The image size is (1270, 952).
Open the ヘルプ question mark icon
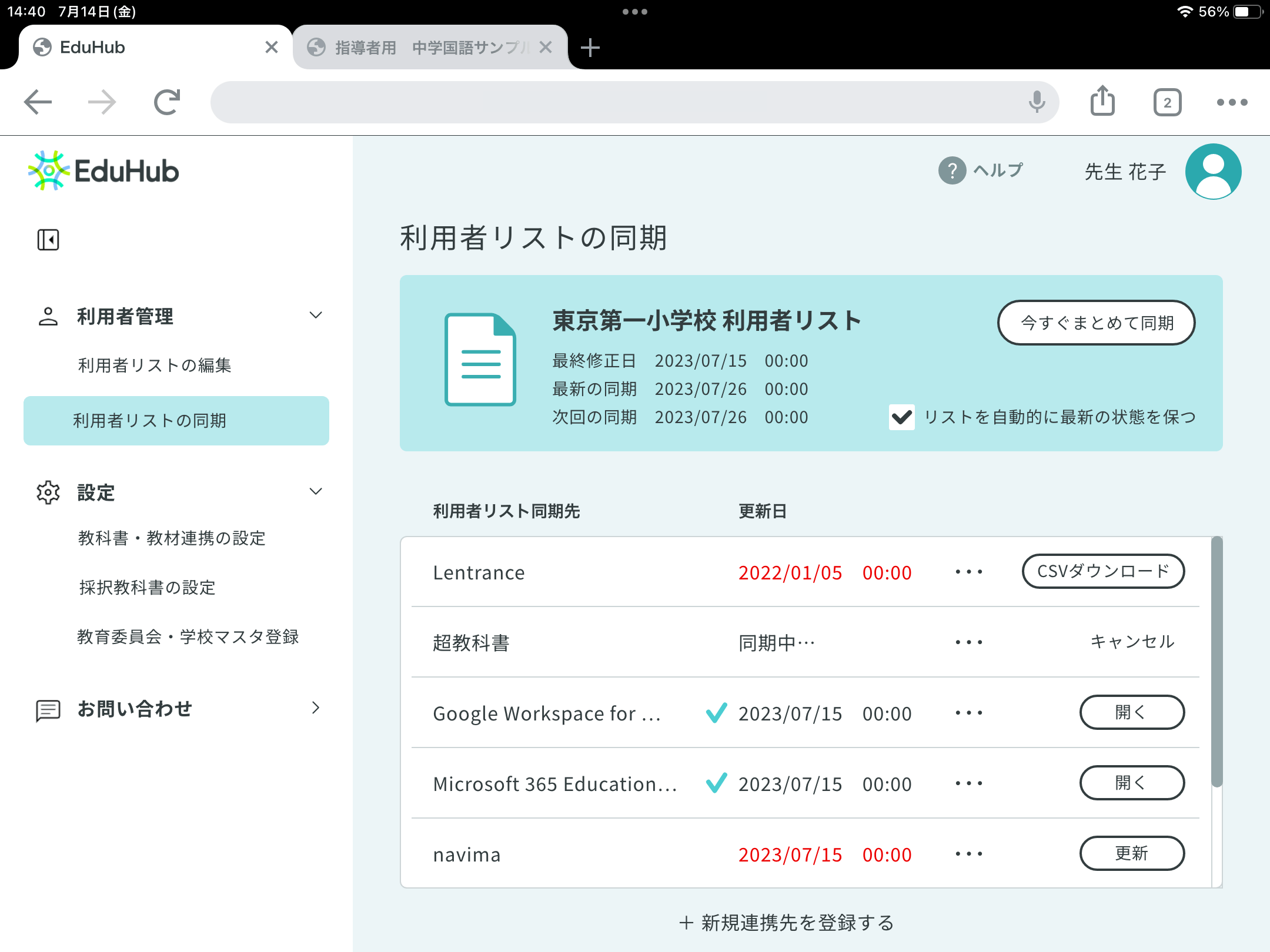(x=952, y=171)
